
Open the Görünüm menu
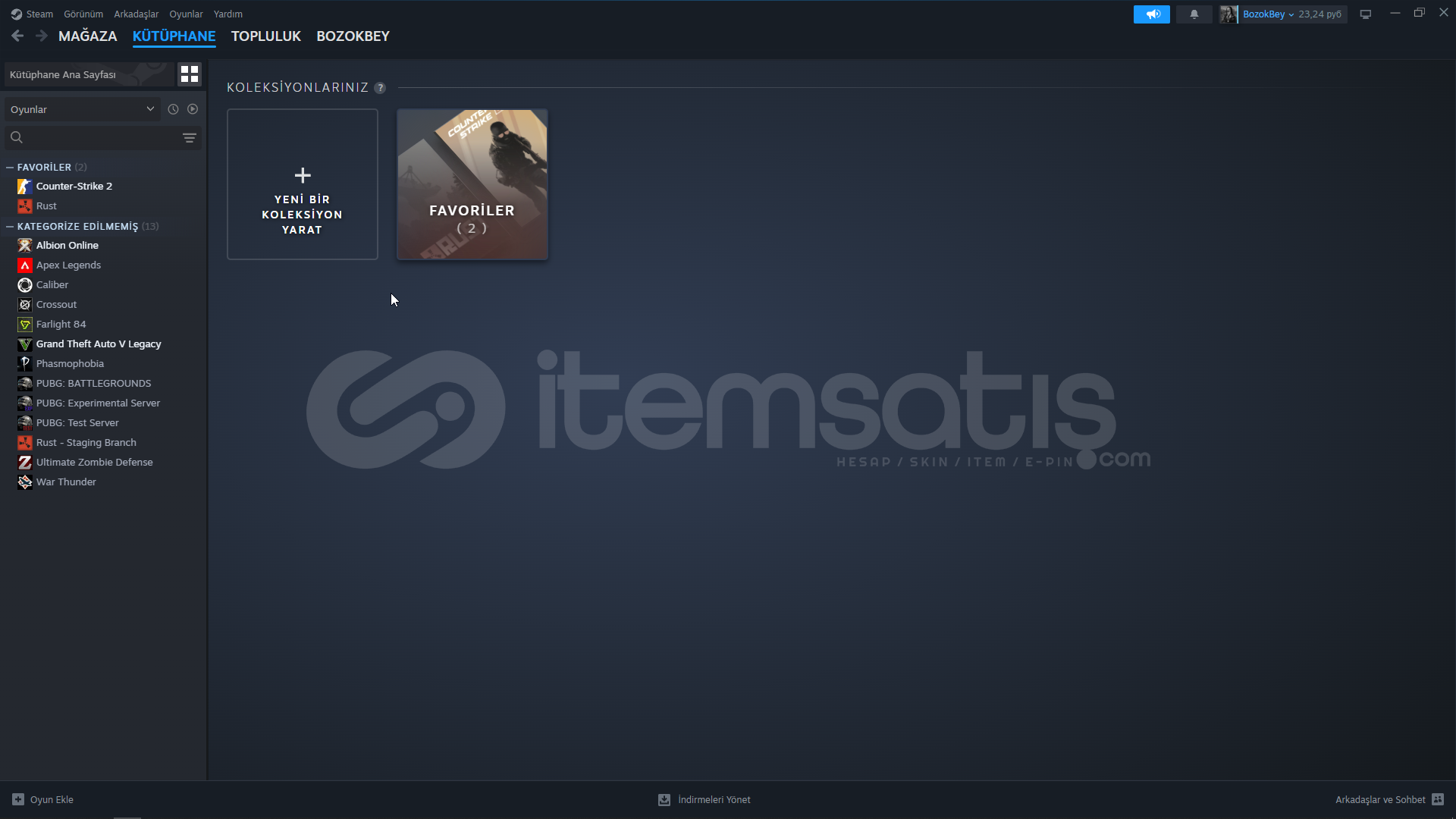83,14
